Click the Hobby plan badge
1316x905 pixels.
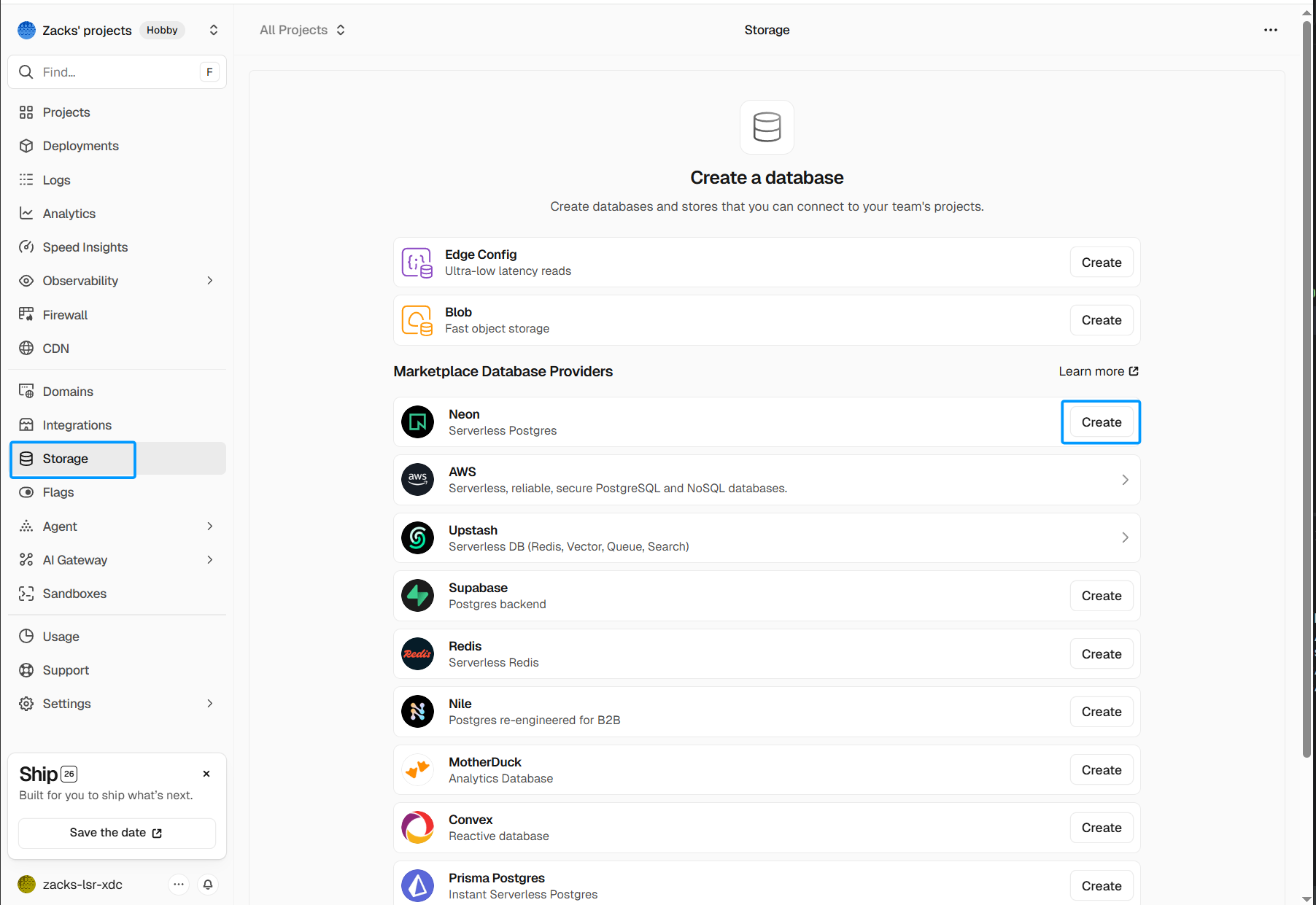click(x=162, y=30)
